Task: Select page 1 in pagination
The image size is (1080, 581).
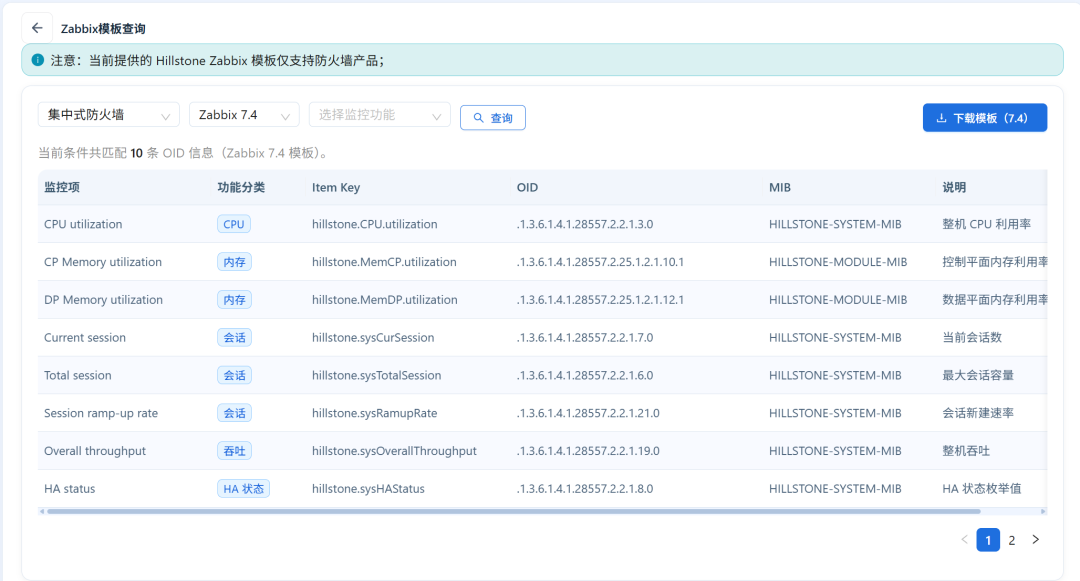Action: pos(988,540)
